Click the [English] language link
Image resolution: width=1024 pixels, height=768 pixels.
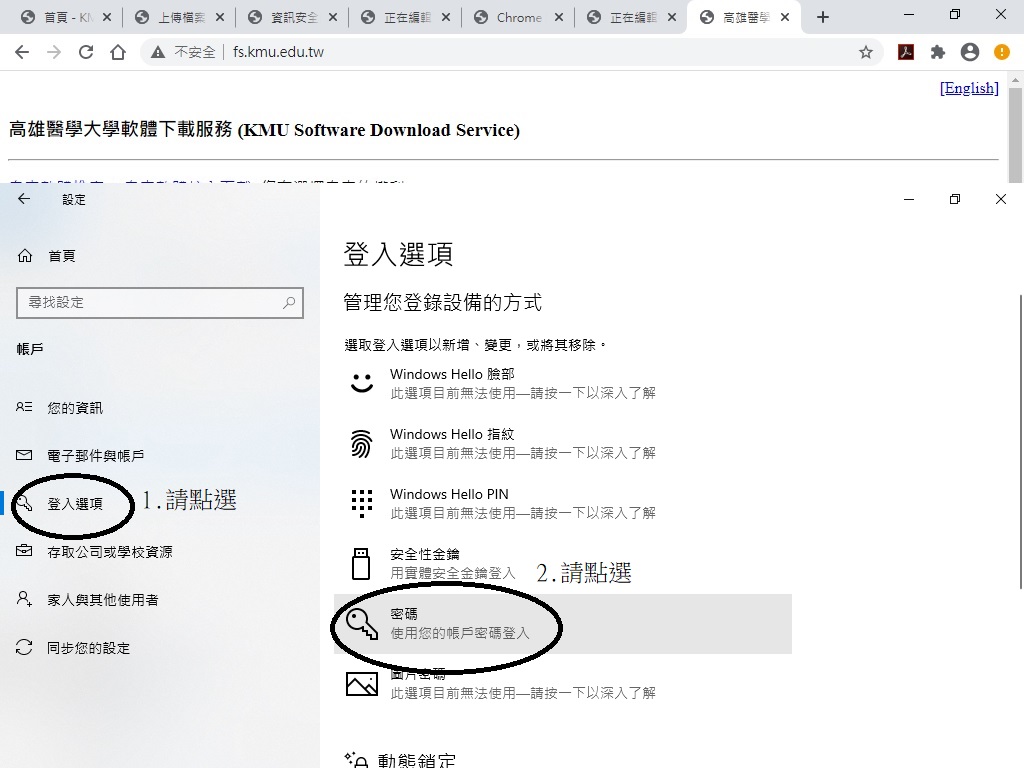pyautogui.click(x=969, y=88)
